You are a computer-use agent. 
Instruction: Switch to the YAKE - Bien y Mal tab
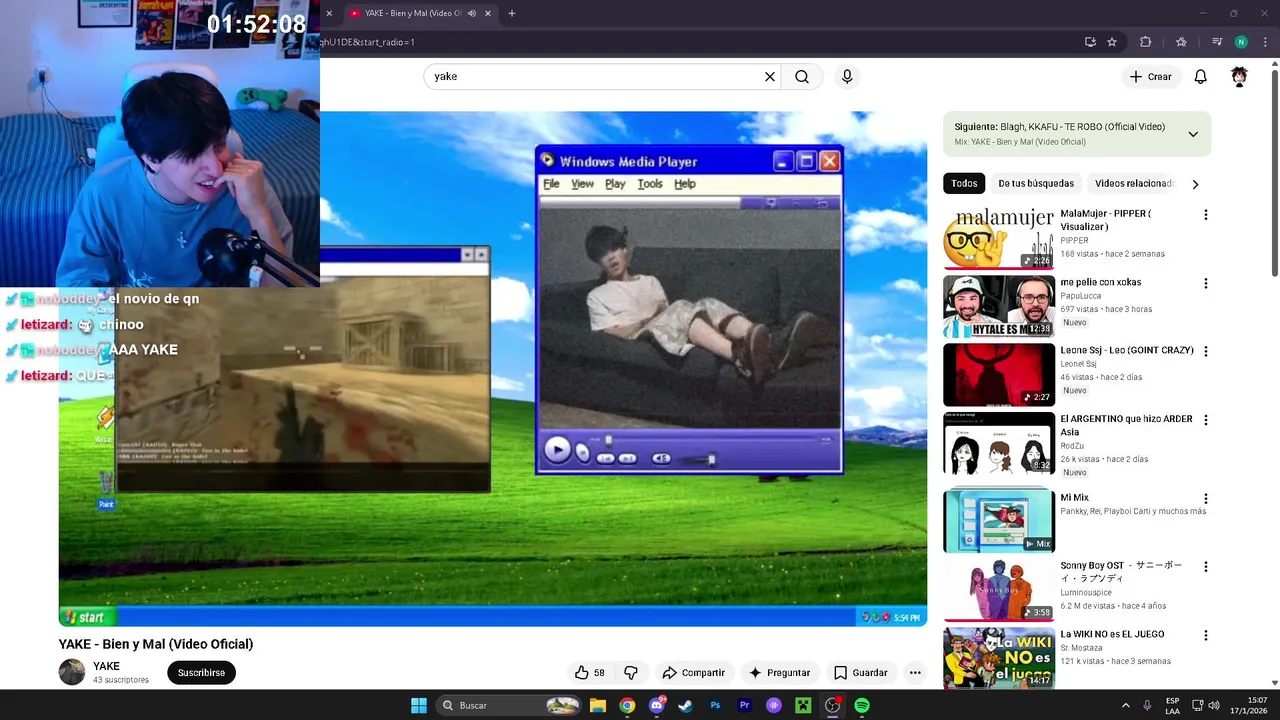(413, 13)
